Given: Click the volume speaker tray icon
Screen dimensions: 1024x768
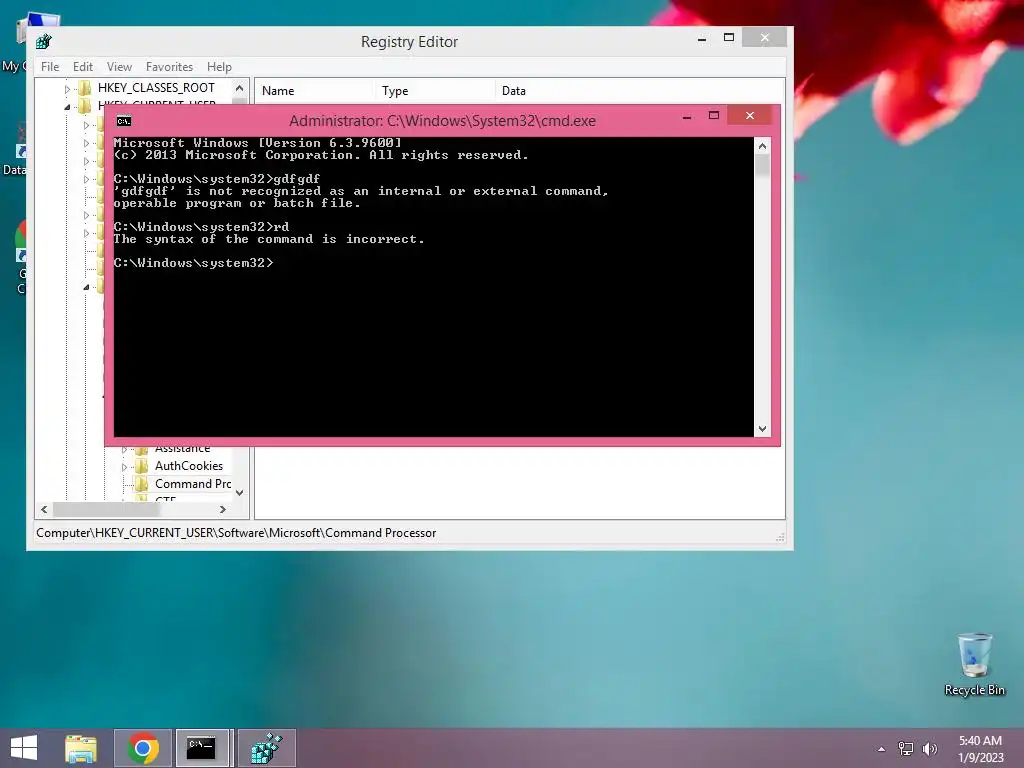Looking at the screenshot, I should tap(930, 749).
